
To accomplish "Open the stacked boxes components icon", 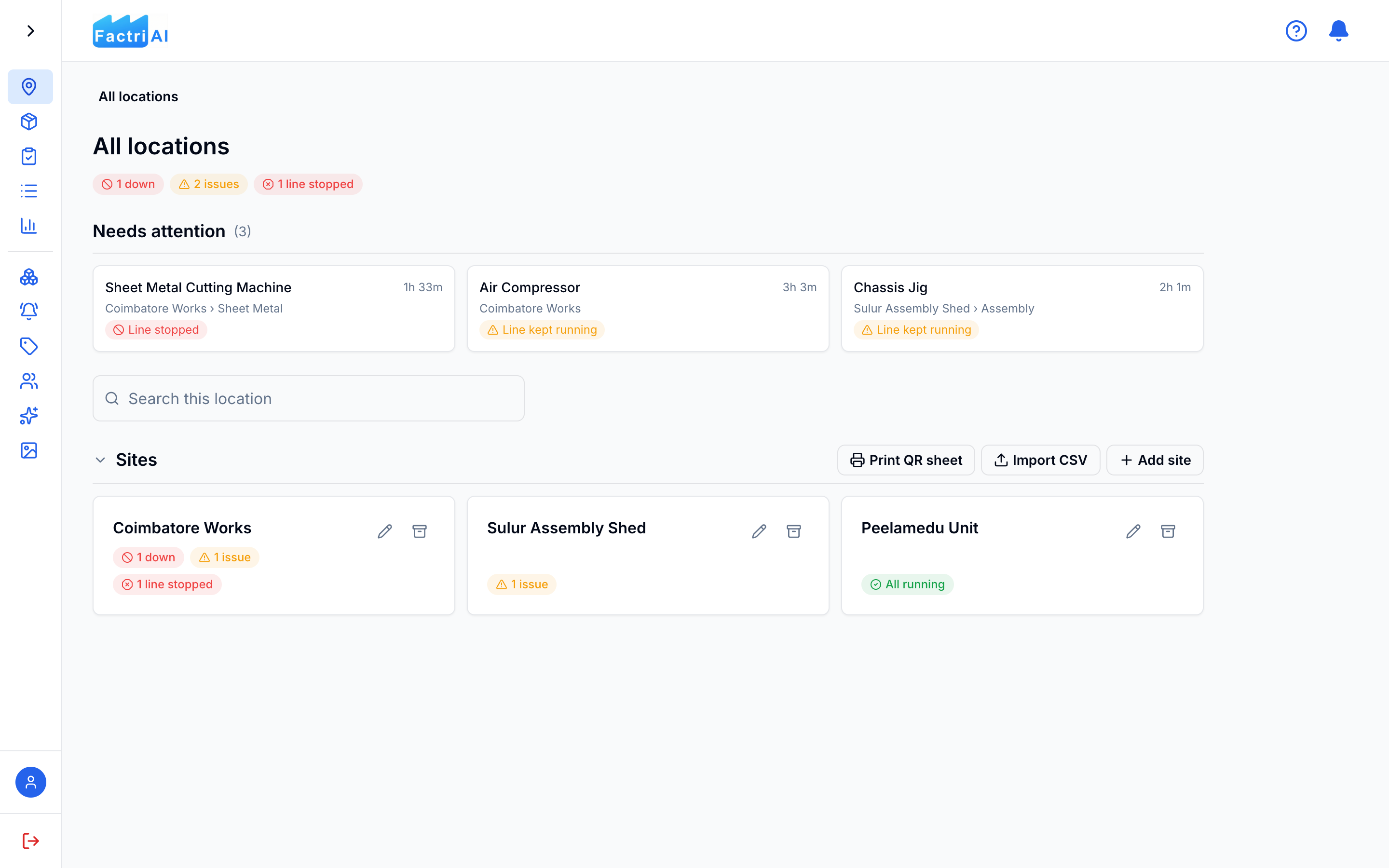I will [29, 277].
